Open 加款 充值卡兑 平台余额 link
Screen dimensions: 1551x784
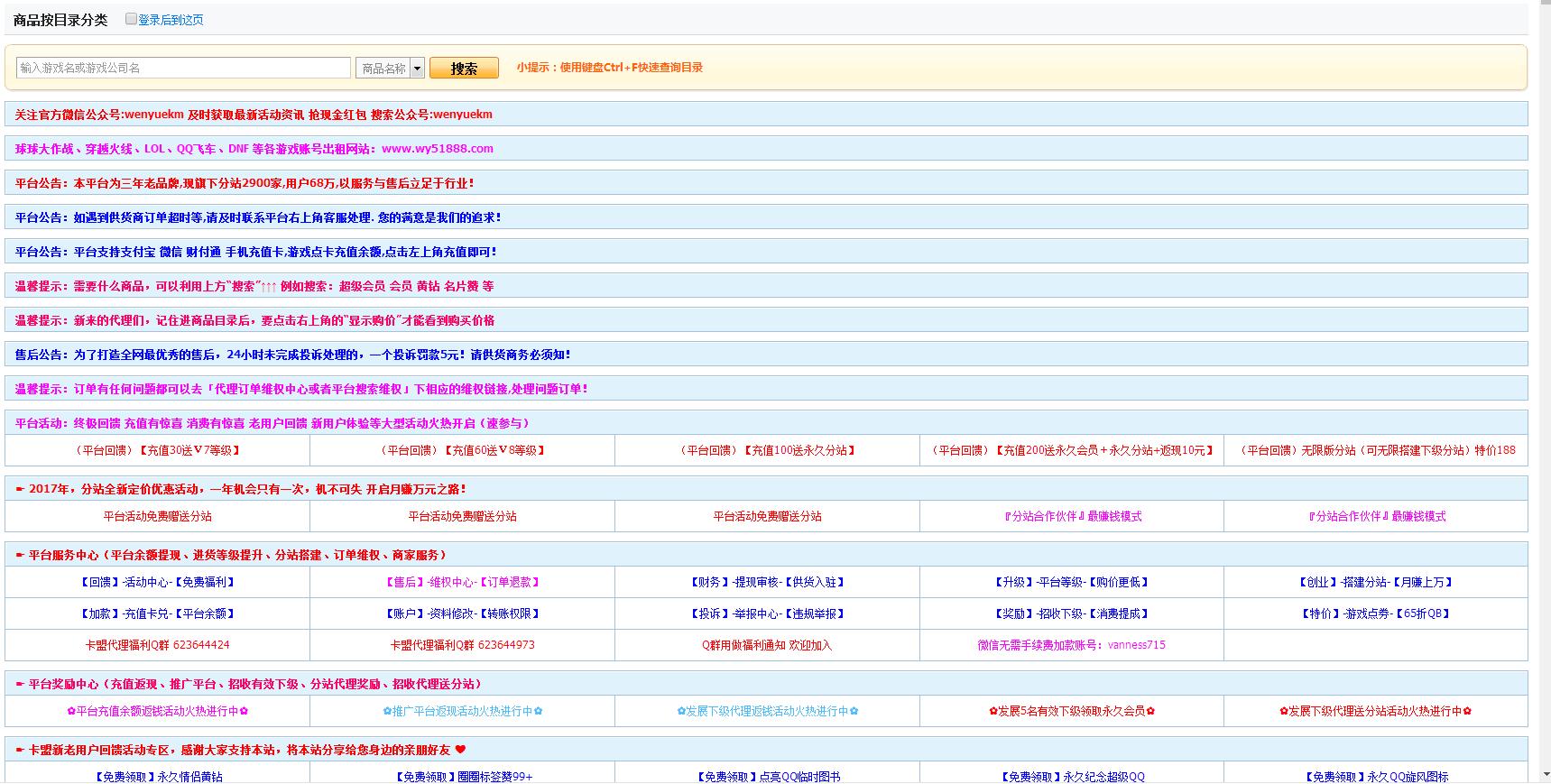pos(158,613)
